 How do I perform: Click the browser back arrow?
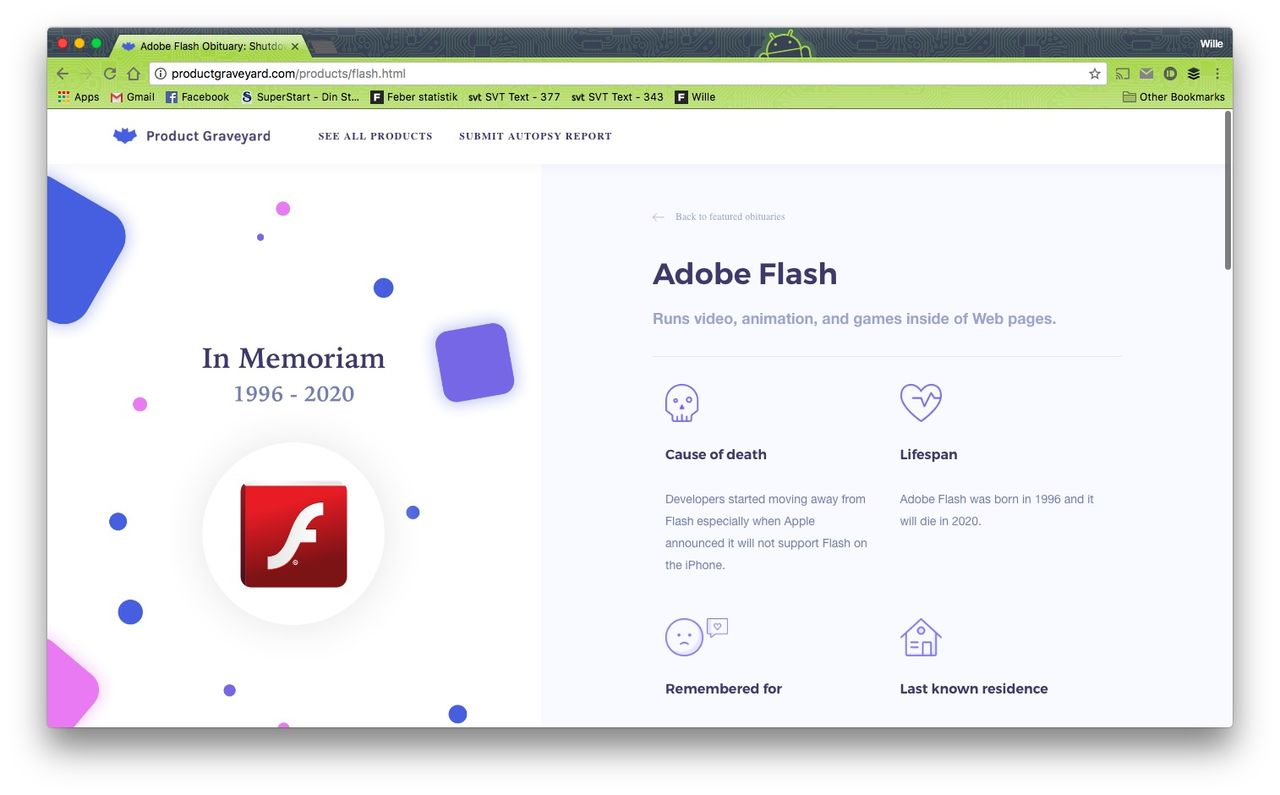pyautogui.click(x=62, y=74)
